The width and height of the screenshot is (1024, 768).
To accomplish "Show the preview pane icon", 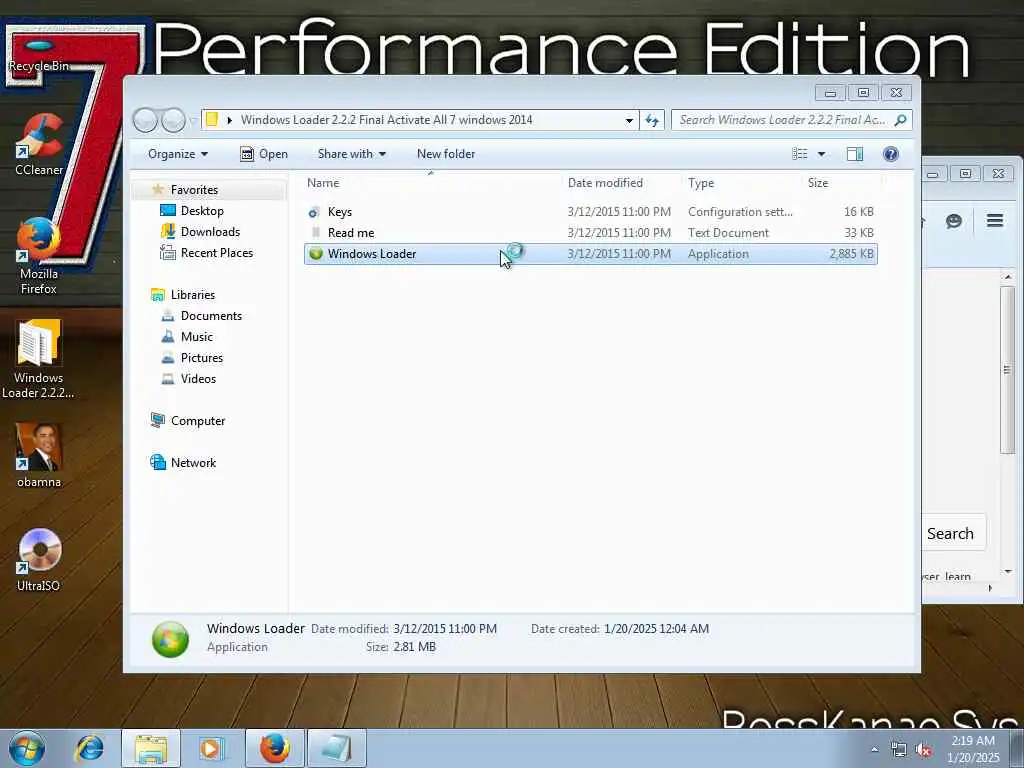I will [x=855, y=154].
